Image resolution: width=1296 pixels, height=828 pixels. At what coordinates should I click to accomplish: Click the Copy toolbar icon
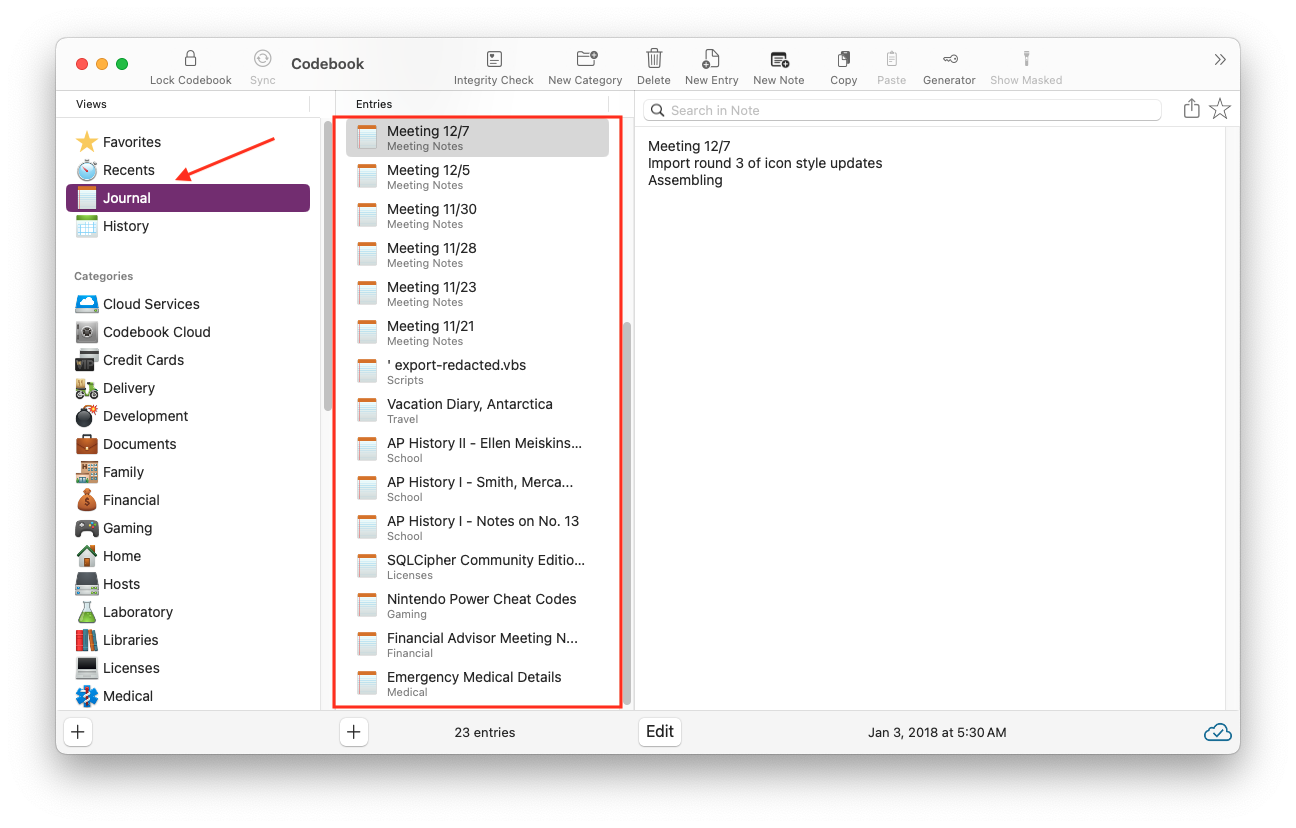[844, 59]
